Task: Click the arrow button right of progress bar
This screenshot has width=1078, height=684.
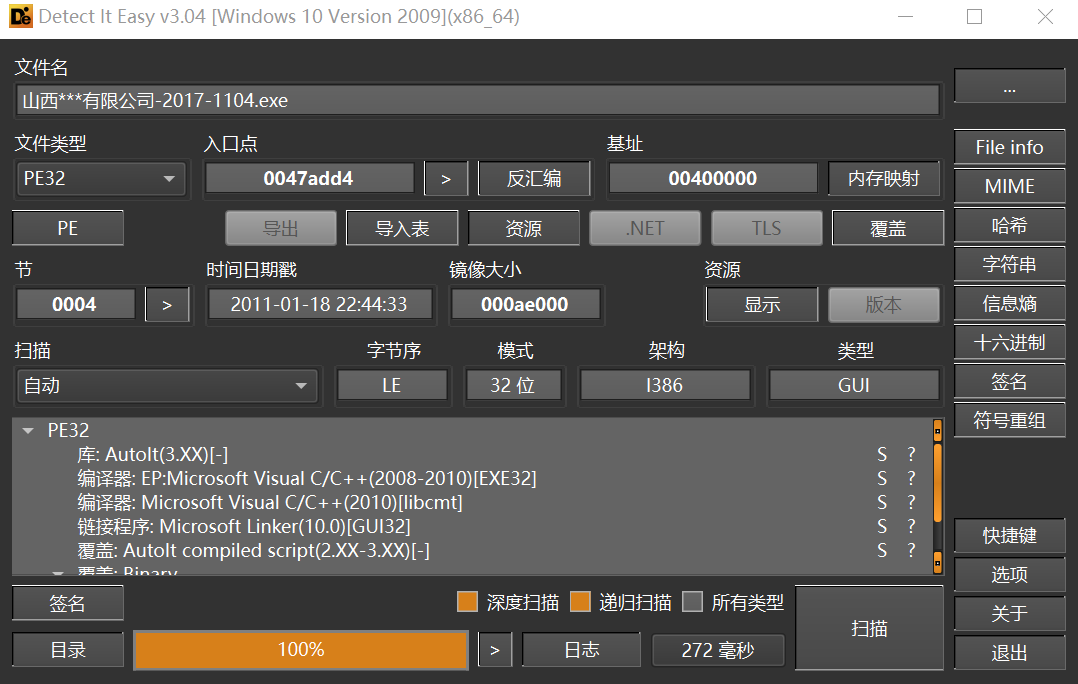Action: [494, 650]
